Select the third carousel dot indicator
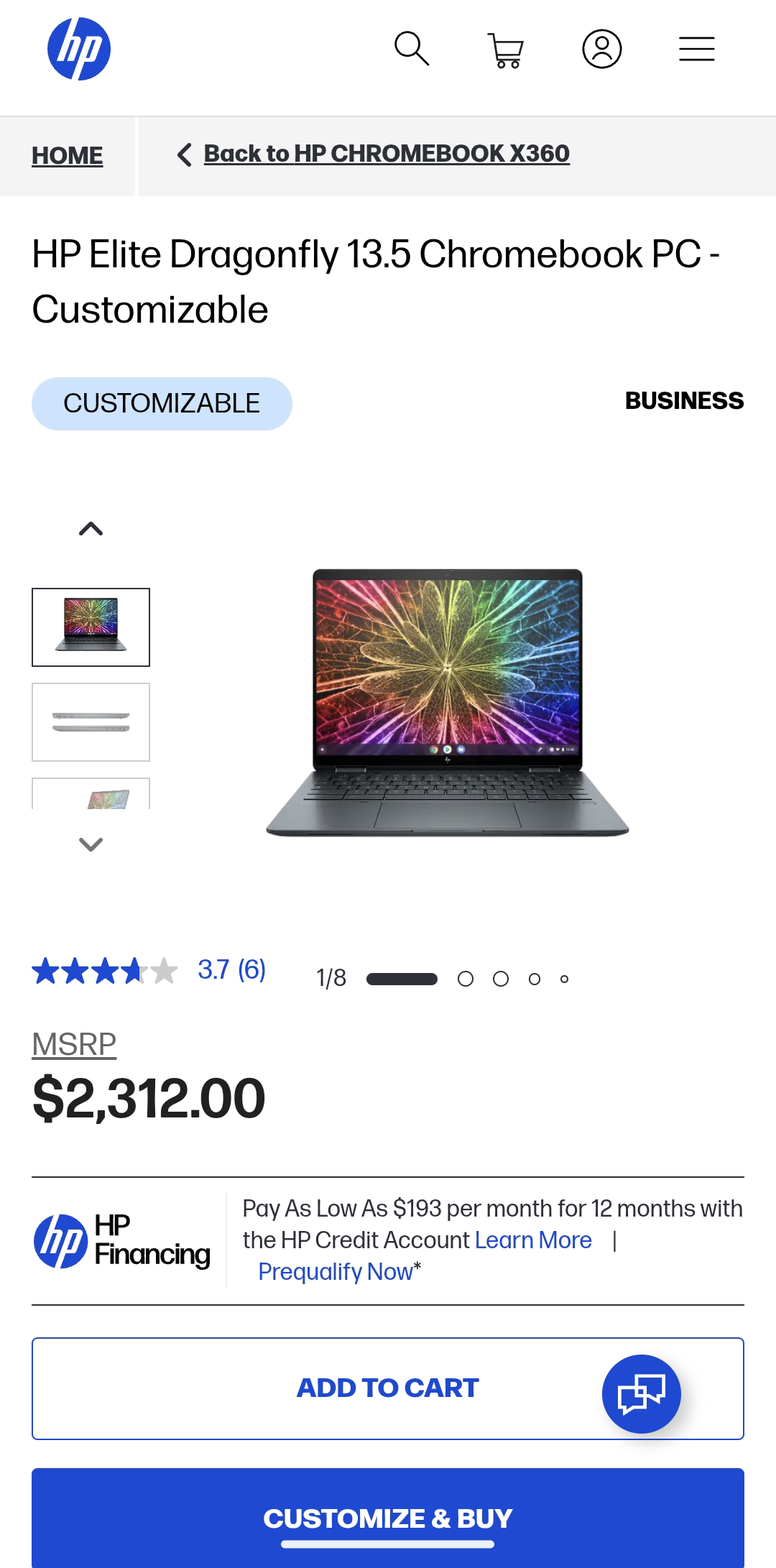This screenshot has height=1568, width=776. click(x=501, y=979)
